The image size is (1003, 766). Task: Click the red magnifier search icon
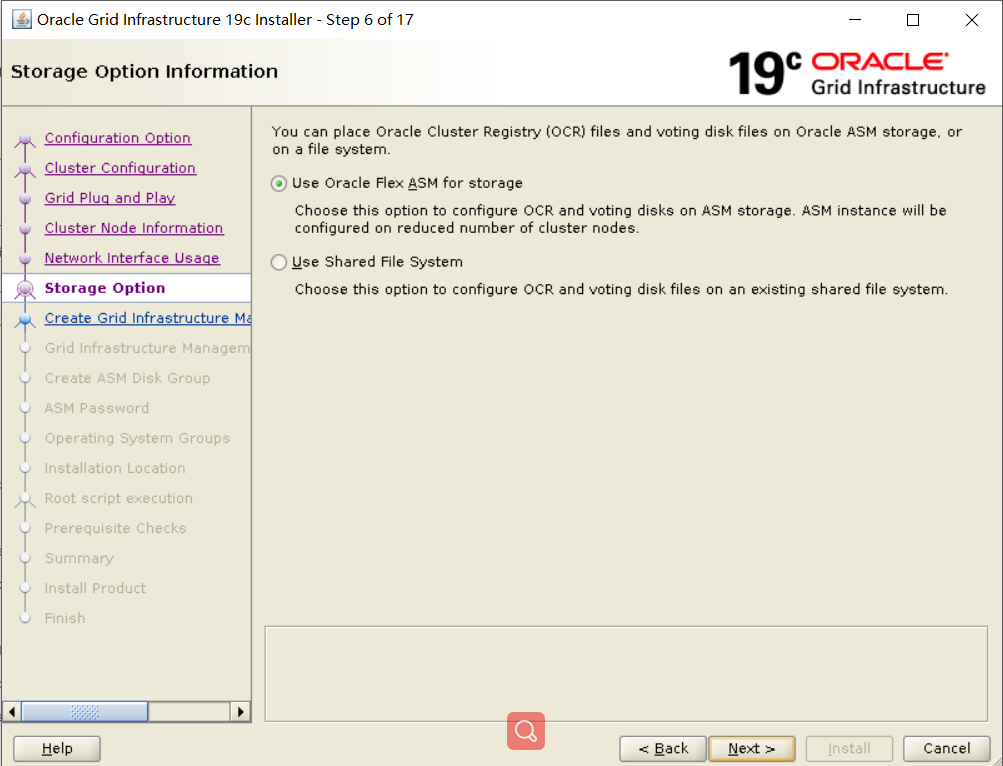(x=526, y=731)
